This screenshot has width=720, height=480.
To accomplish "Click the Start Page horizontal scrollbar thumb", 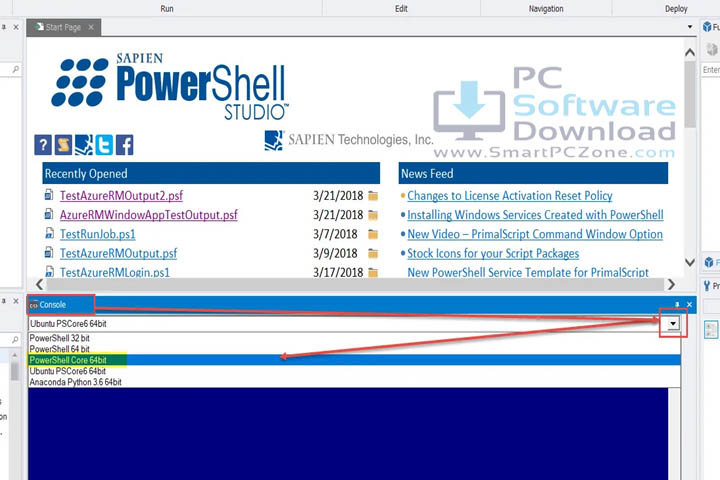I will [x=354, y=284].
